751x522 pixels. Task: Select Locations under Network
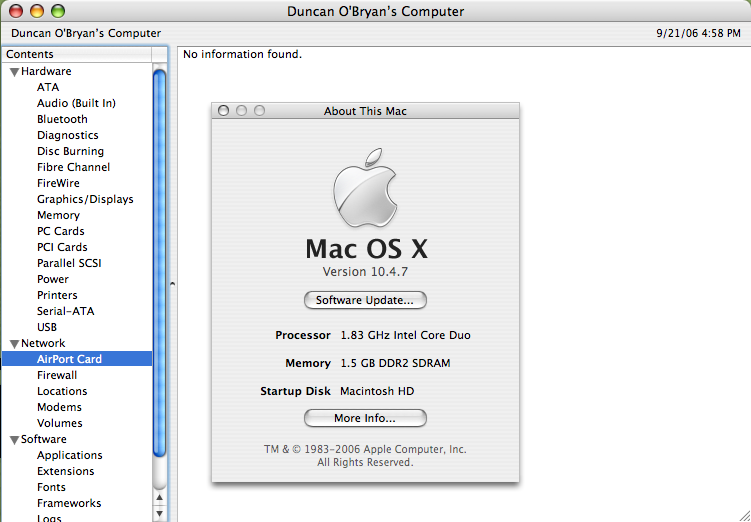pos(62,391)
